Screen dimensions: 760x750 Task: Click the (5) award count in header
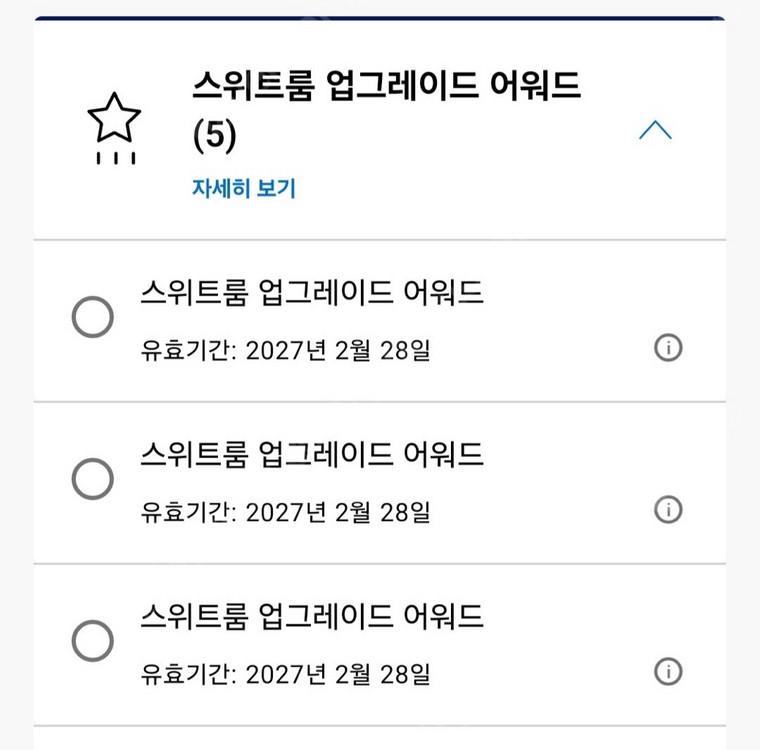tap(214, 137)
